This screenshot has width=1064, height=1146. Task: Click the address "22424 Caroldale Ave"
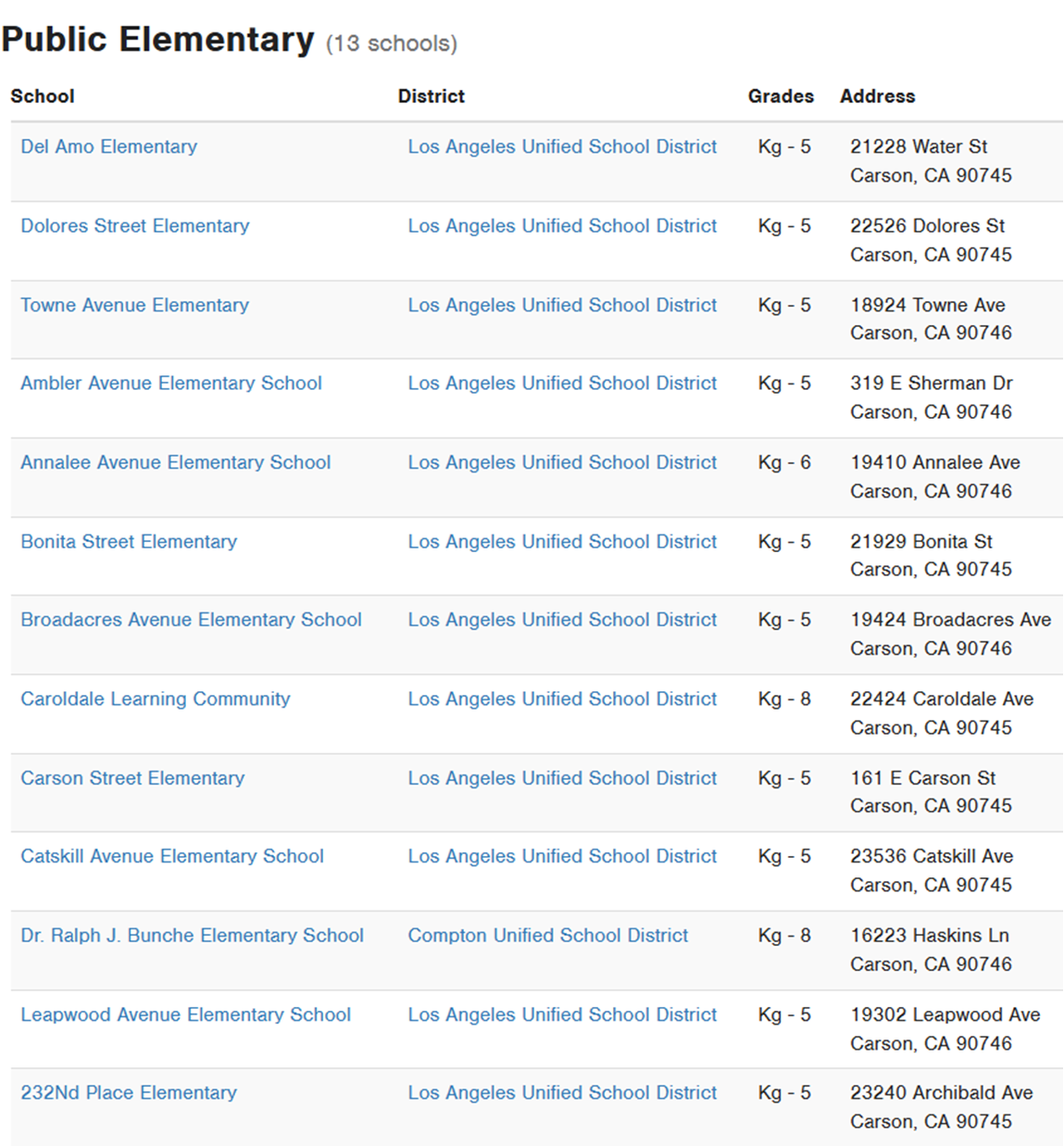tap(942, 699)
